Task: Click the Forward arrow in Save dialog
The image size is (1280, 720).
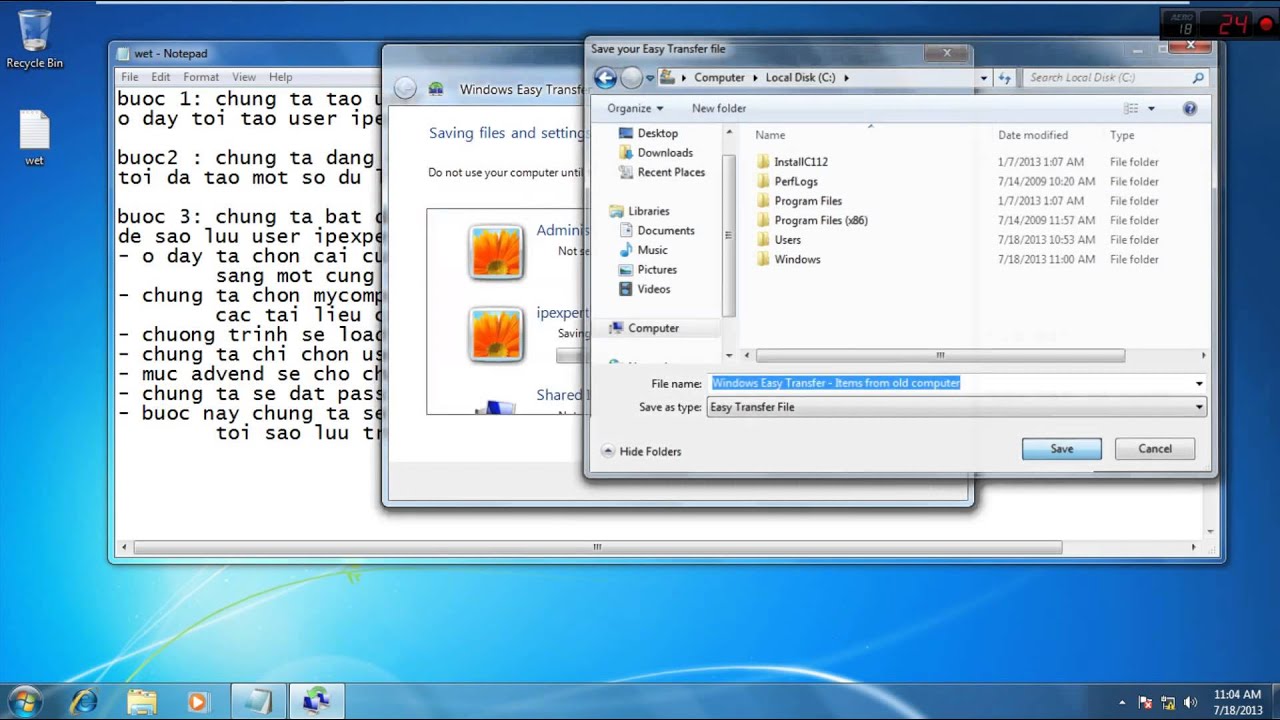Action: pos(631,78)
